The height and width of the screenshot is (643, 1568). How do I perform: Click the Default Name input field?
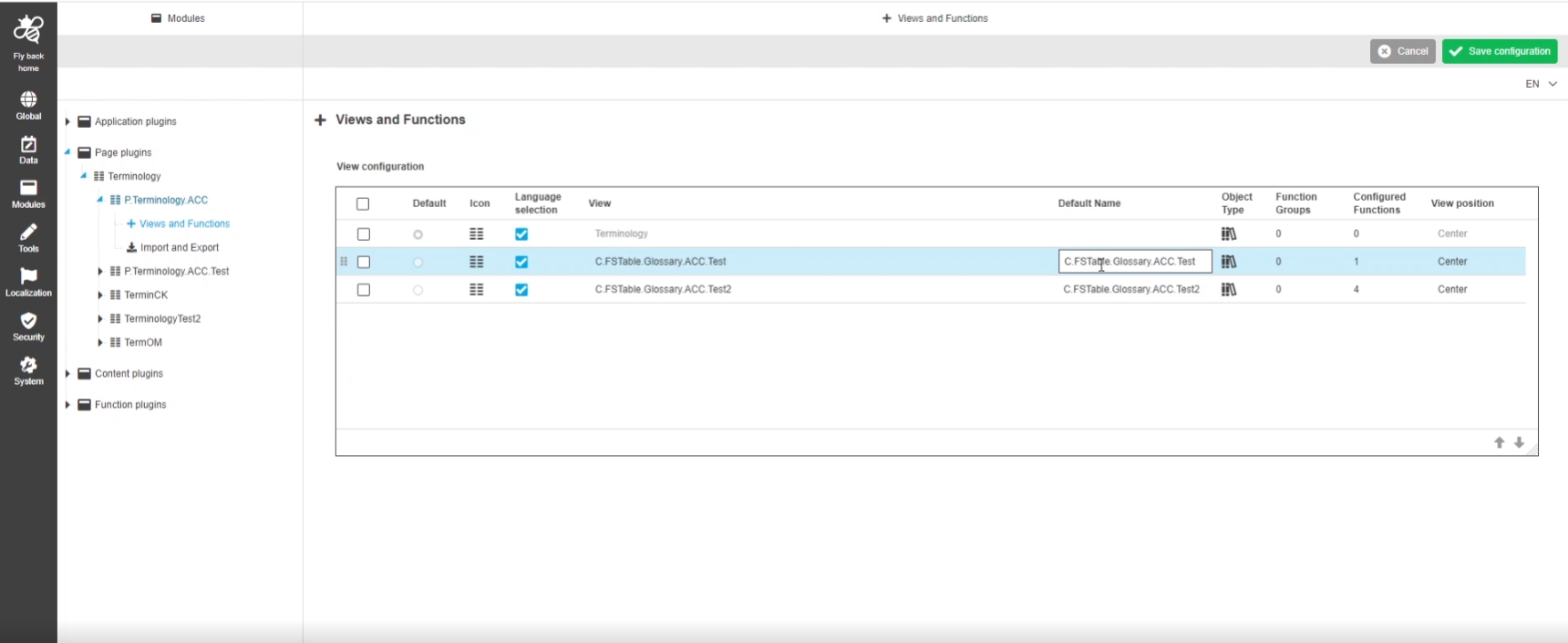point(1134,262)
